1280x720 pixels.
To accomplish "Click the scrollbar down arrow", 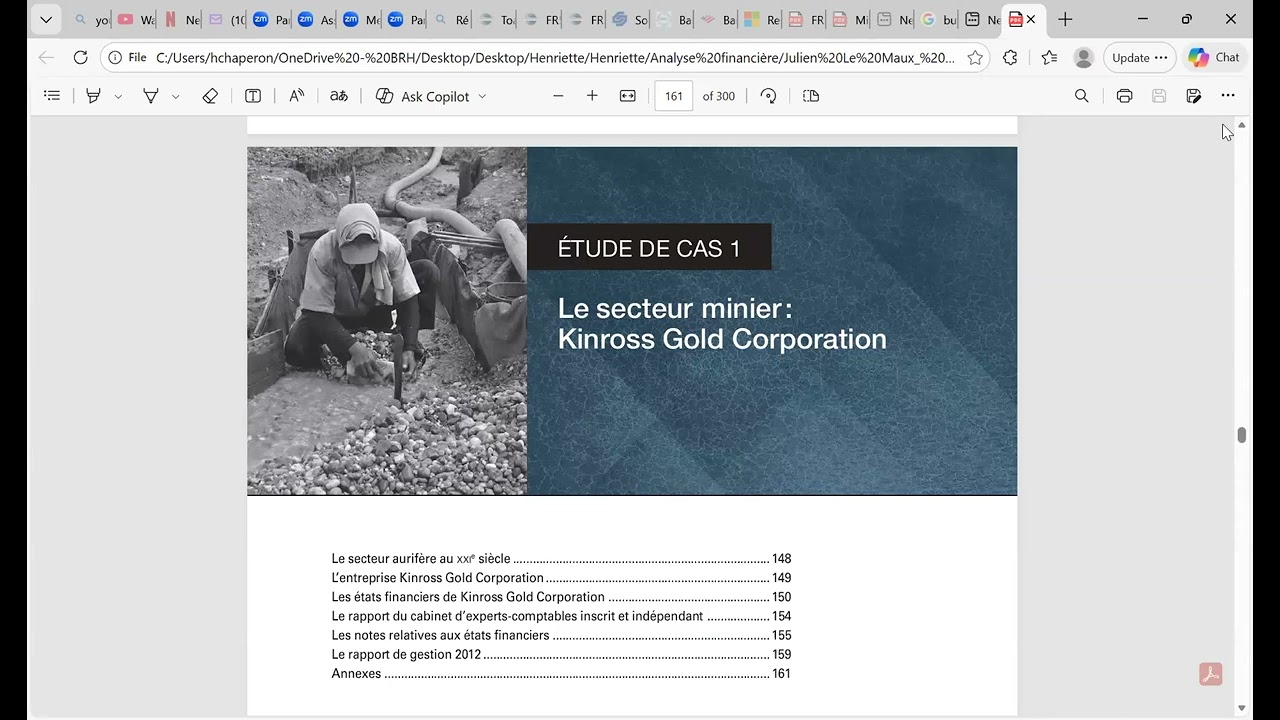I will pos(1242,708).
